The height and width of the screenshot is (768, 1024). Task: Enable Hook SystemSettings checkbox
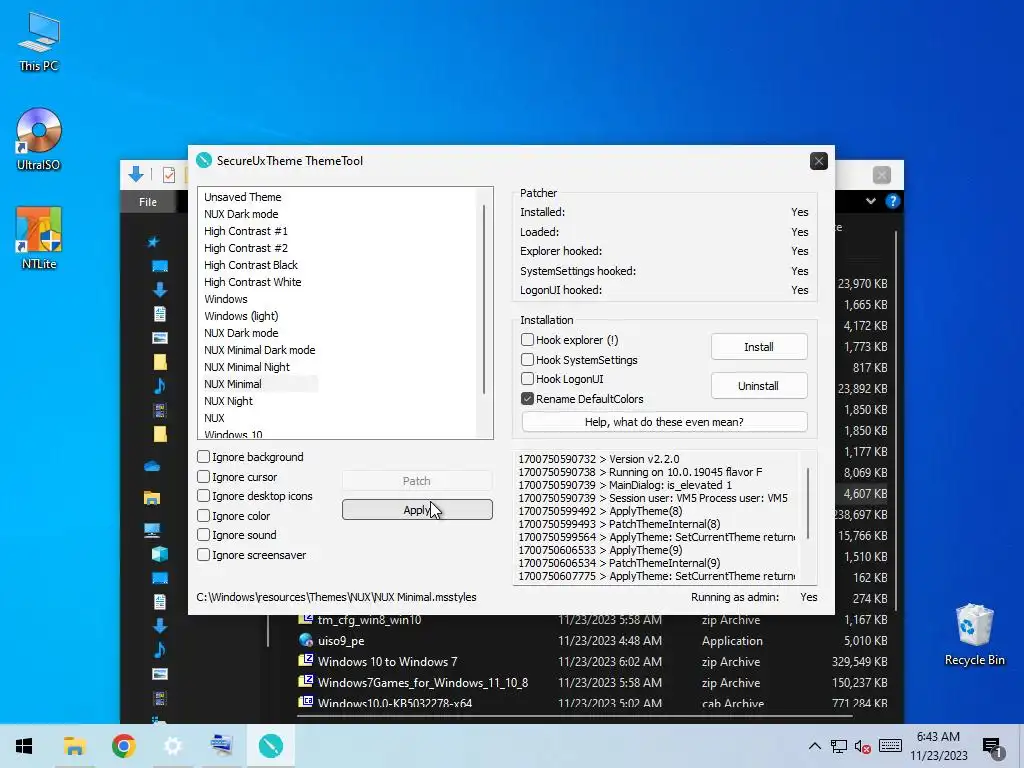click(527, 359)
